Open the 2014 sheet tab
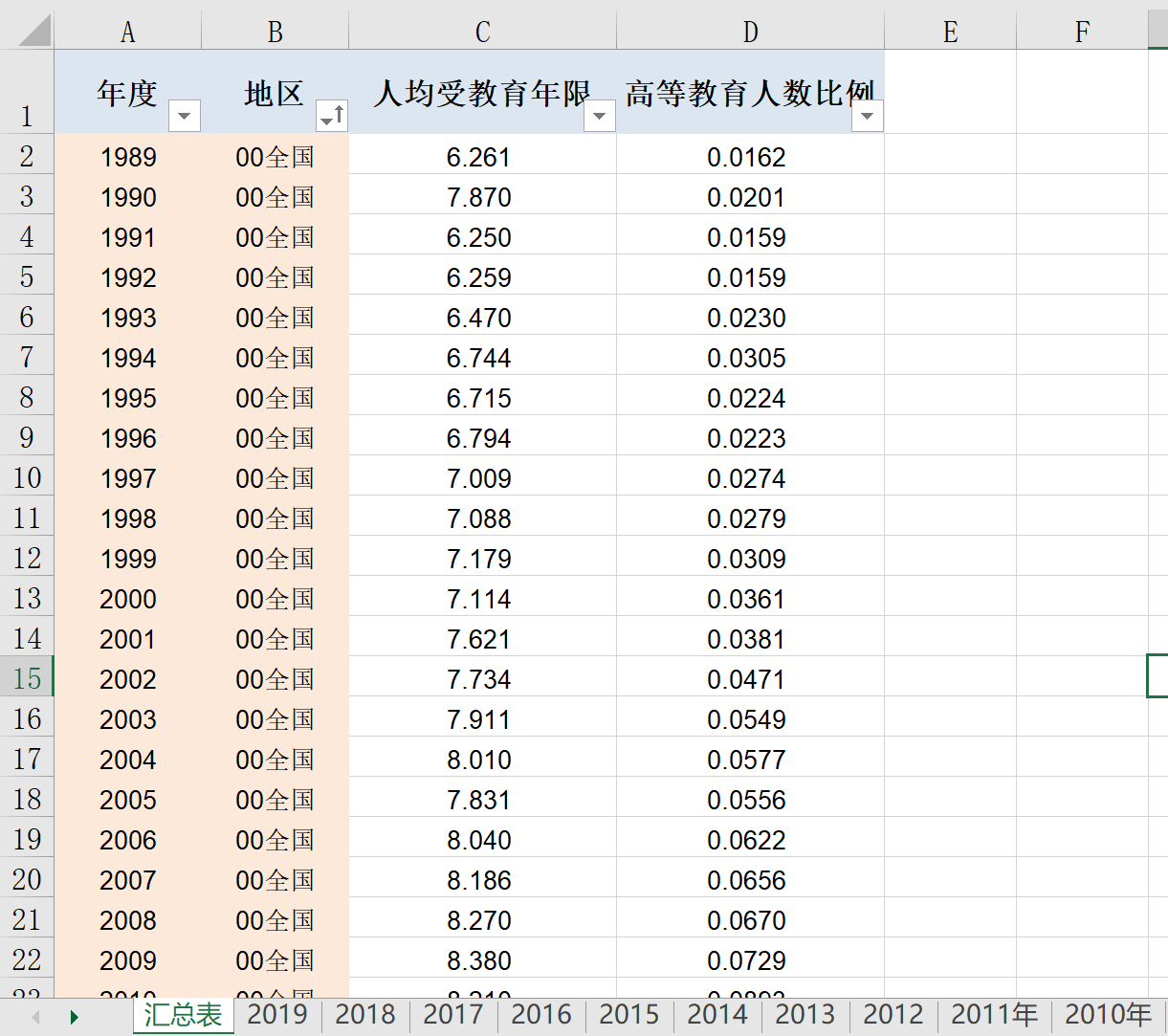The height and width of the screenshot is (1036, 1168). (717, 1014)
